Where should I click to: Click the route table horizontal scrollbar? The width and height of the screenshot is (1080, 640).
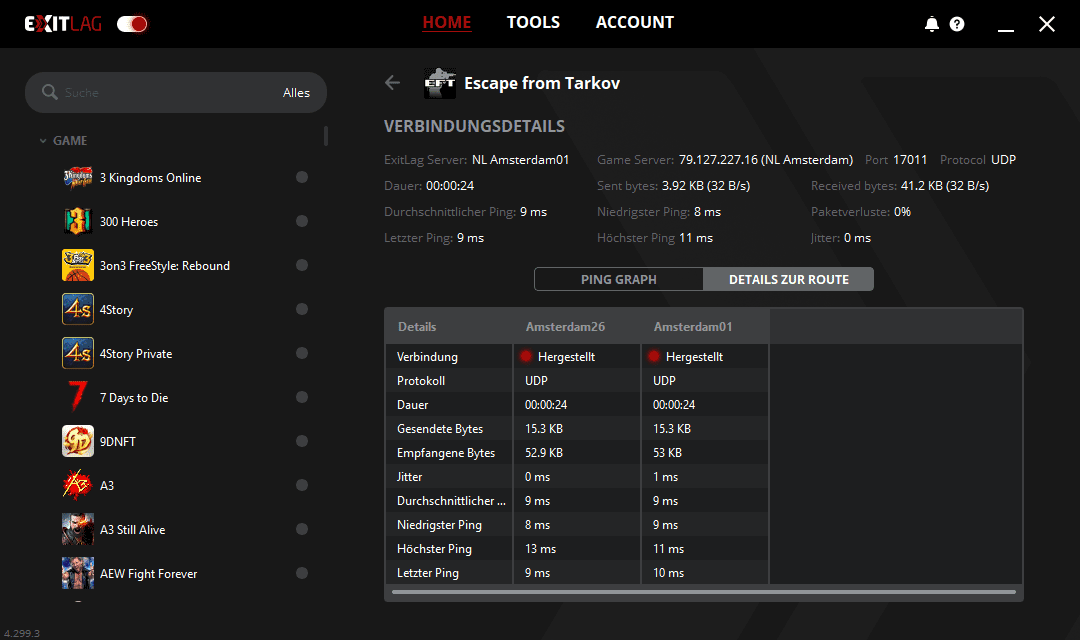pos(703,591)
